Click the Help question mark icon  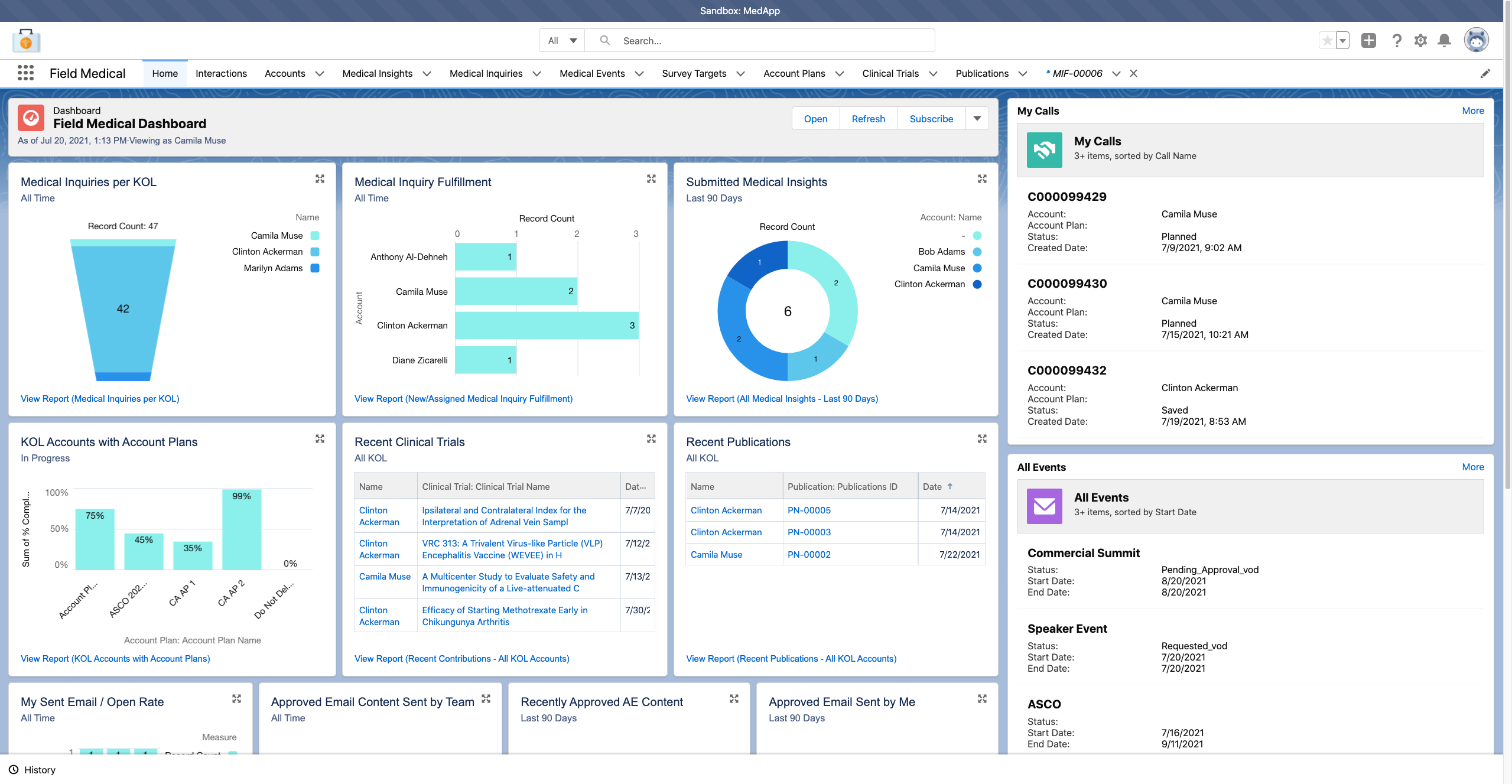(x=1397, y=40)
